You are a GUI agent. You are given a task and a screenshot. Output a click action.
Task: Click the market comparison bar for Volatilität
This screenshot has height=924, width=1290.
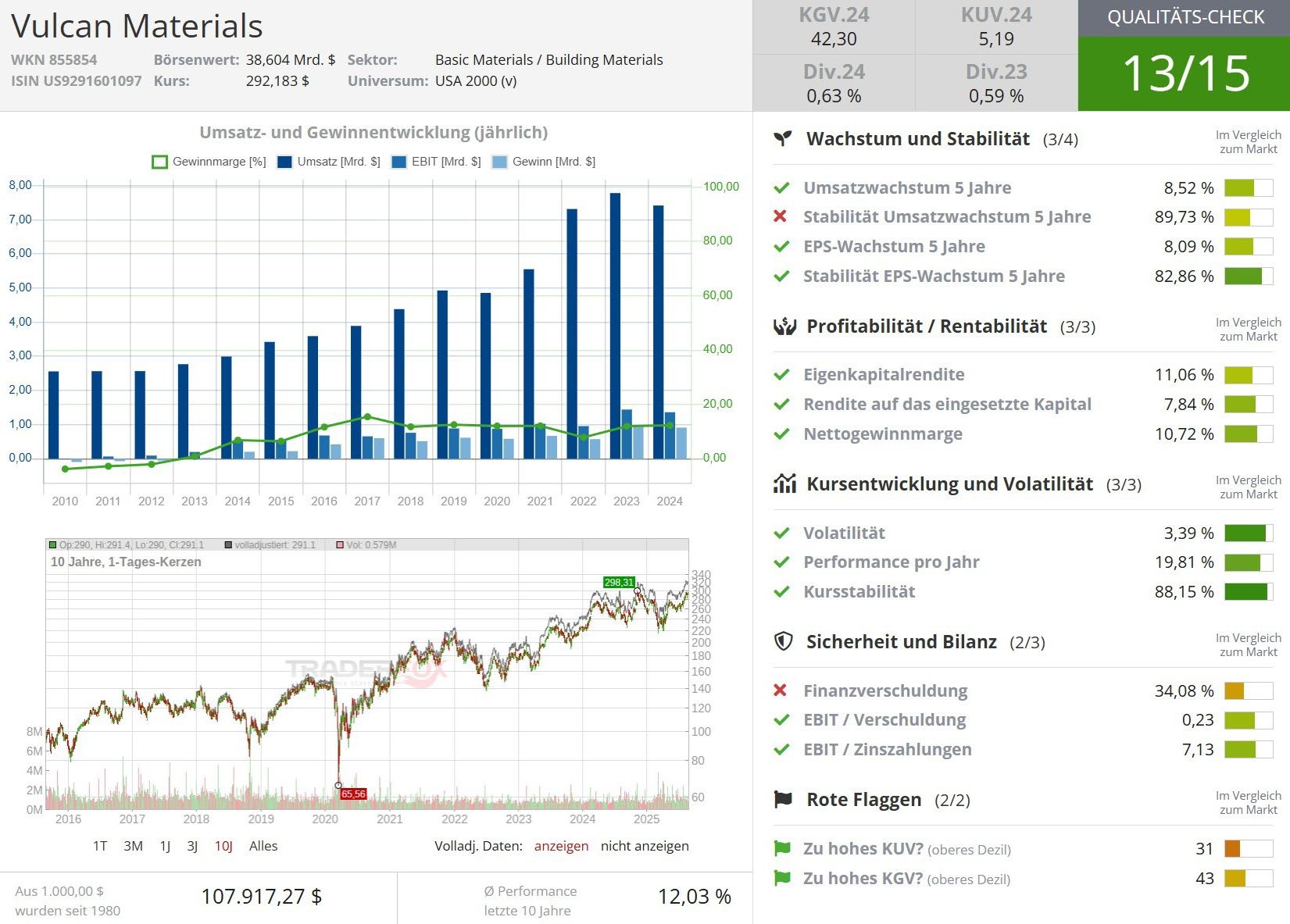coord(1249,533)
